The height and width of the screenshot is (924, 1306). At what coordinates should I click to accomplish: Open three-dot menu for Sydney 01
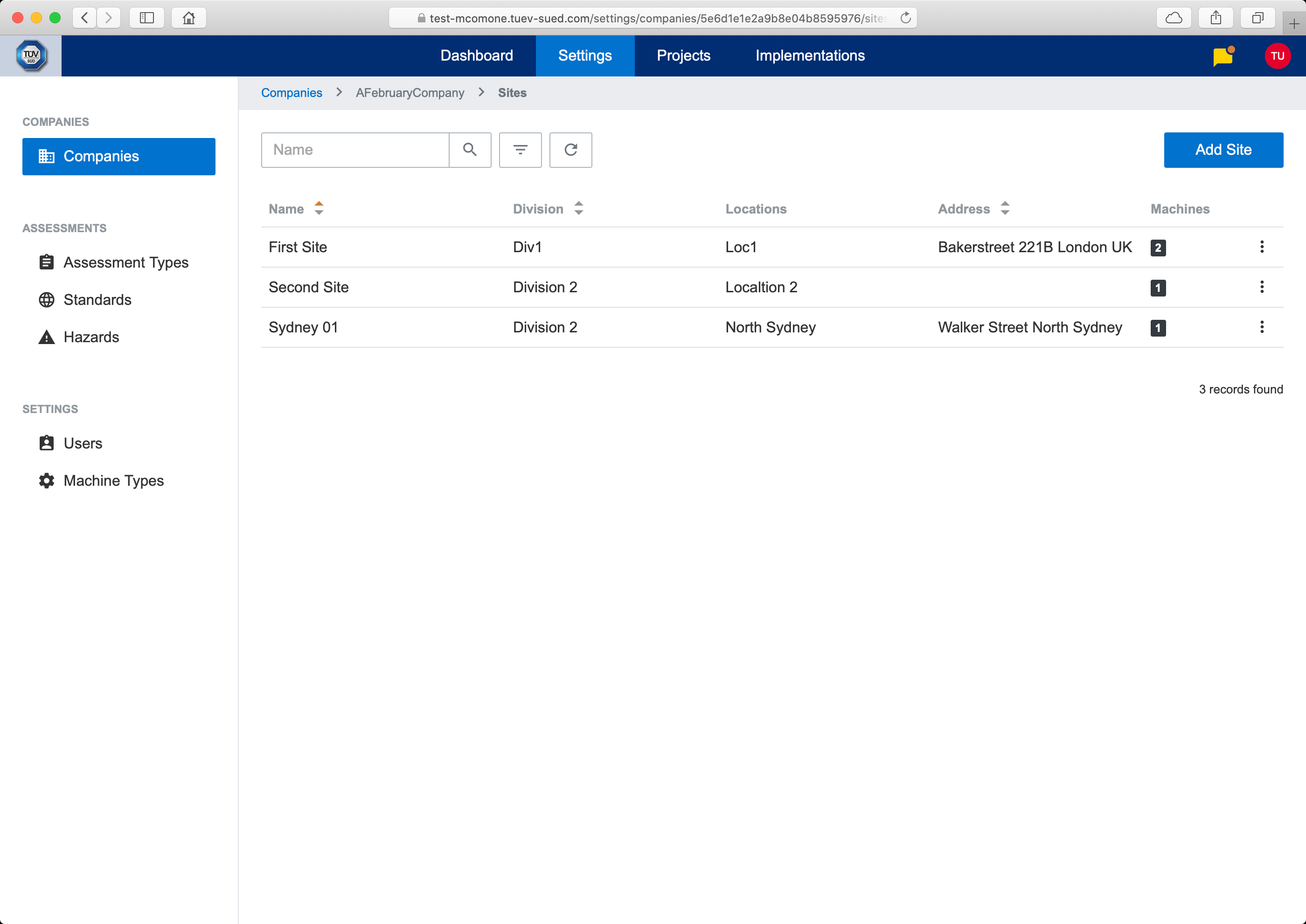(x=1262, y=327)
